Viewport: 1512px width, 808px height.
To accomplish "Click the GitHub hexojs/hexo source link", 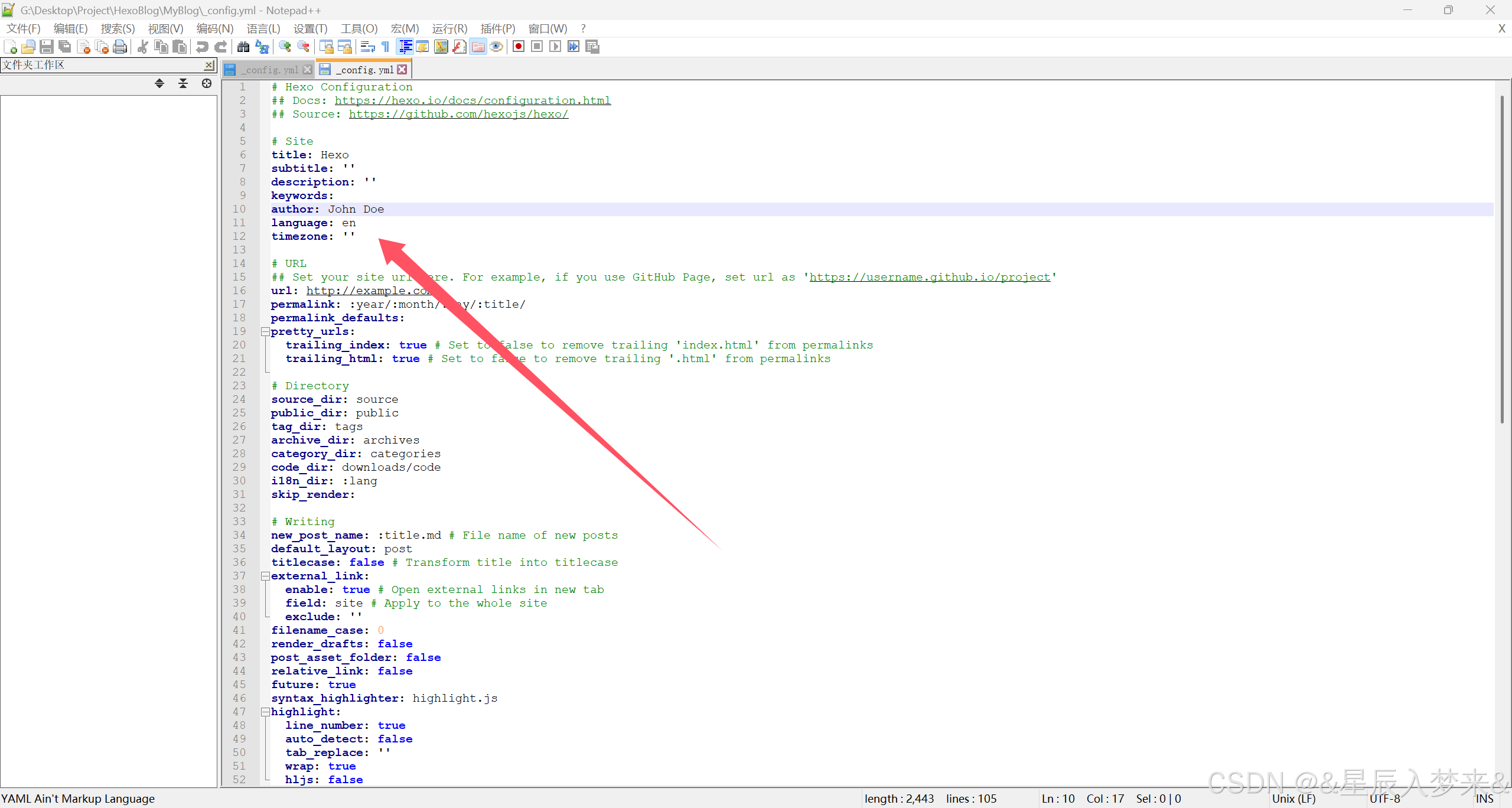I will pyautogui.click(x=458, y=114).
